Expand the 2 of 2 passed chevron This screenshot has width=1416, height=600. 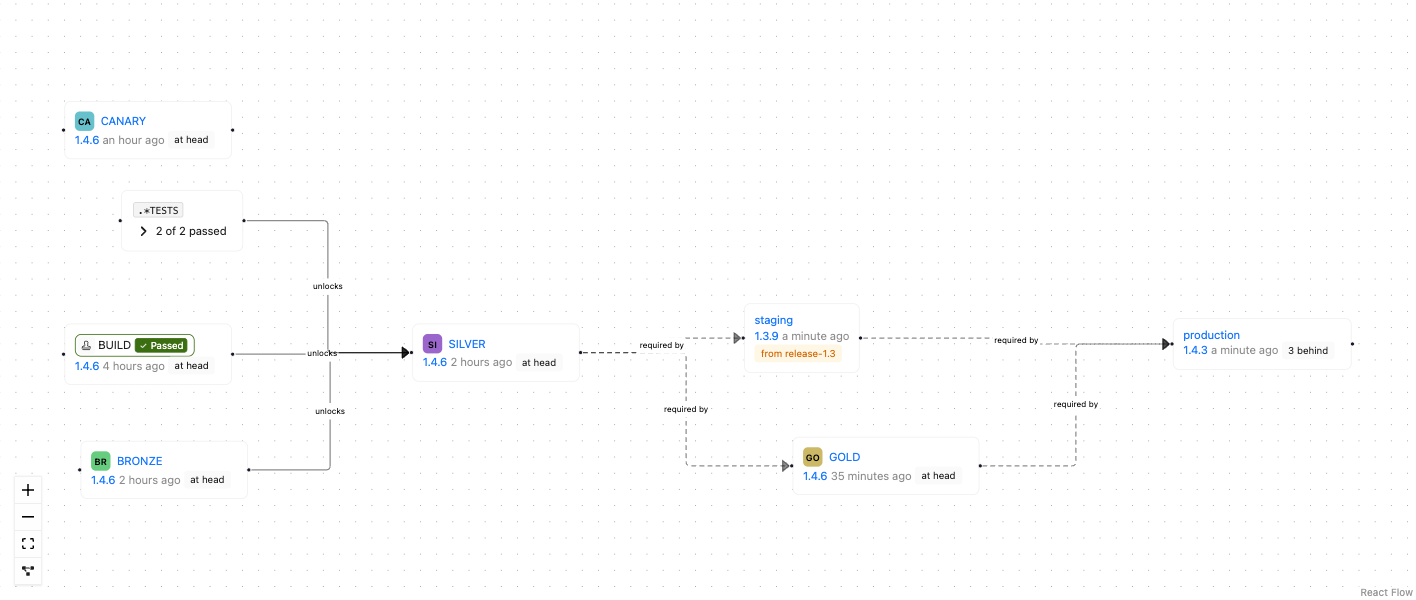click(143, 231)
